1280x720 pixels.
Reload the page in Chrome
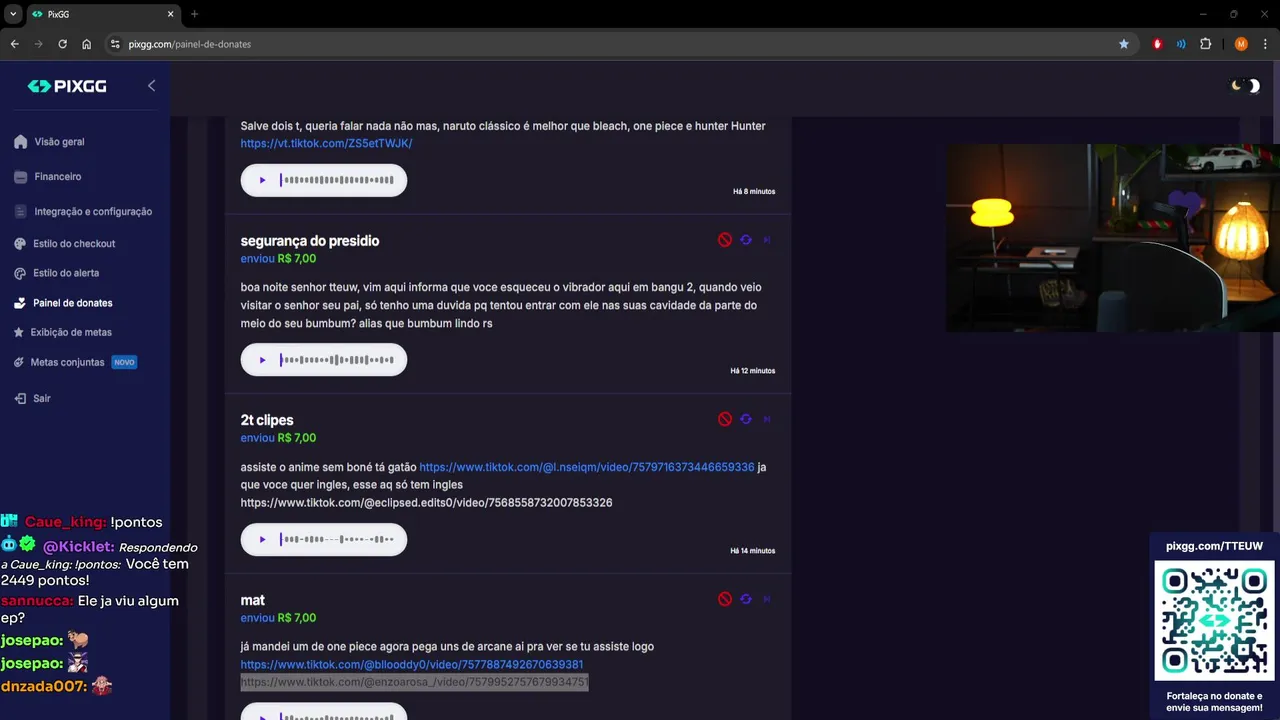[62, 44]
